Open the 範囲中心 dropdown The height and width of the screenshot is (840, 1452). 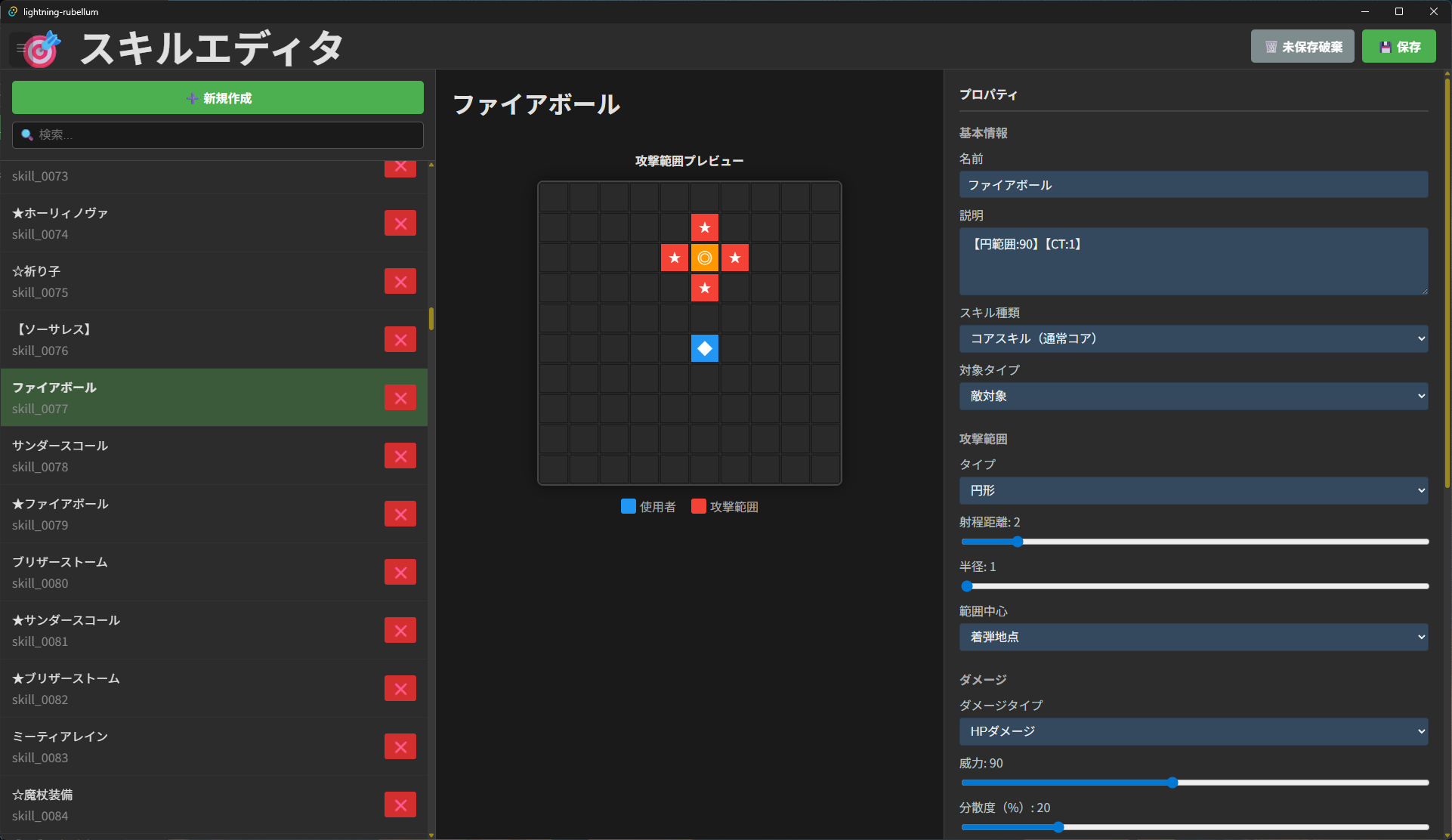click(x=1193, y=637)
